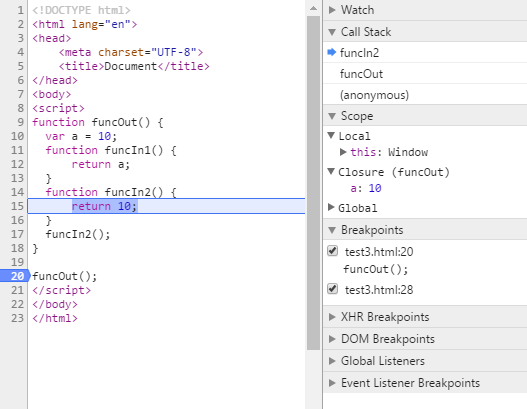Click the current frame arrow beside funcIn2
The width and height of the screenshot is (527, 409).
(332, 52)
